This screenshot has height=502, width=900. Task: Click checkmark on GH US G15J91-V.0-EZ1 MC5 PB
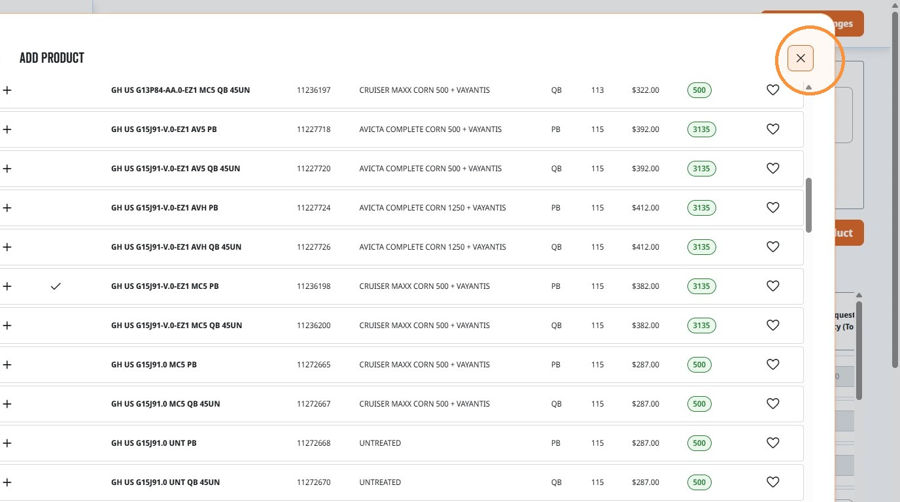(x=56, y=286)
